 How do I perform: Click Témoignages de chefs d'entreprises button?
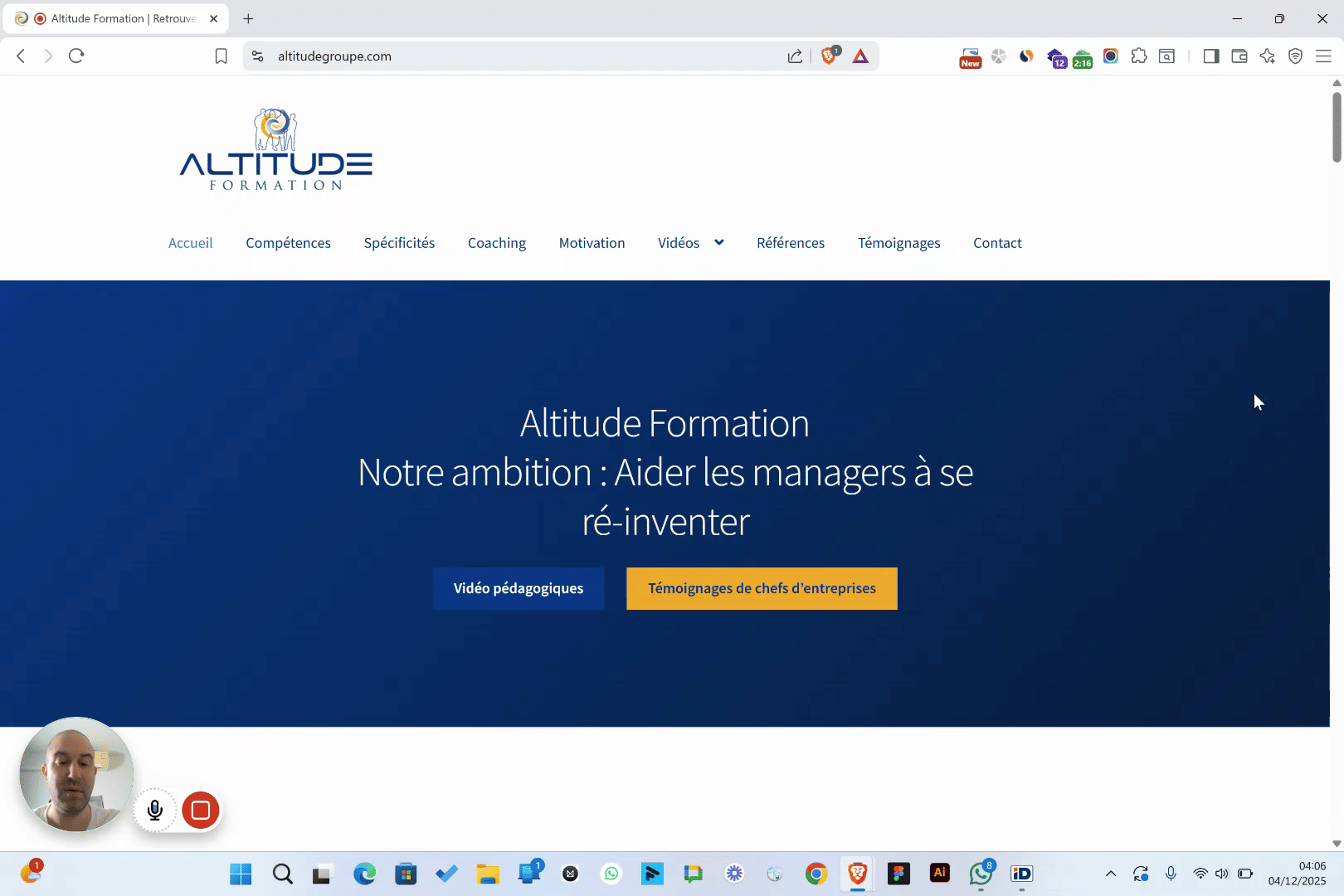pos(762,588)
